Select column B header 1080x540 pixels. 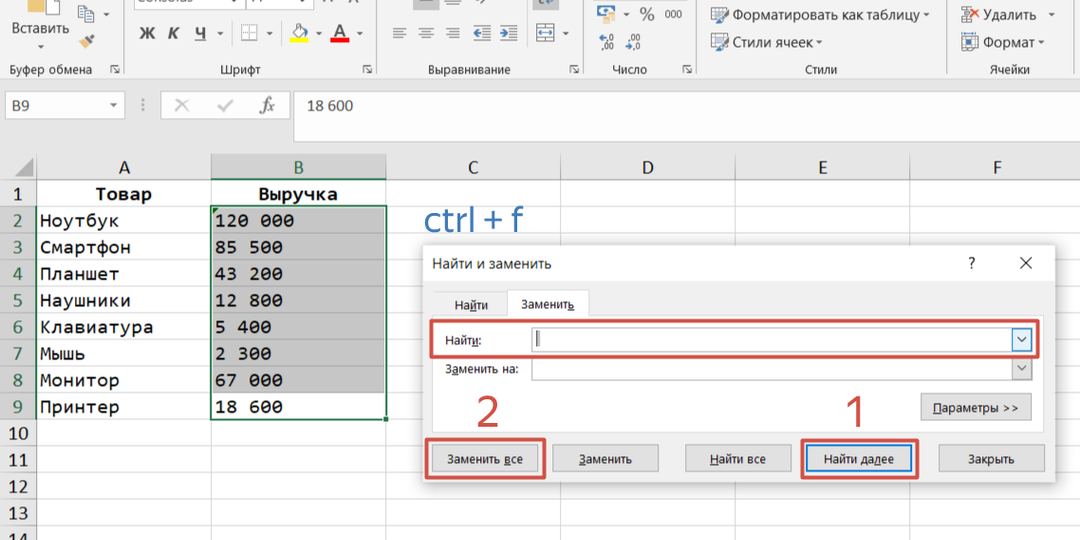(298, 167)
